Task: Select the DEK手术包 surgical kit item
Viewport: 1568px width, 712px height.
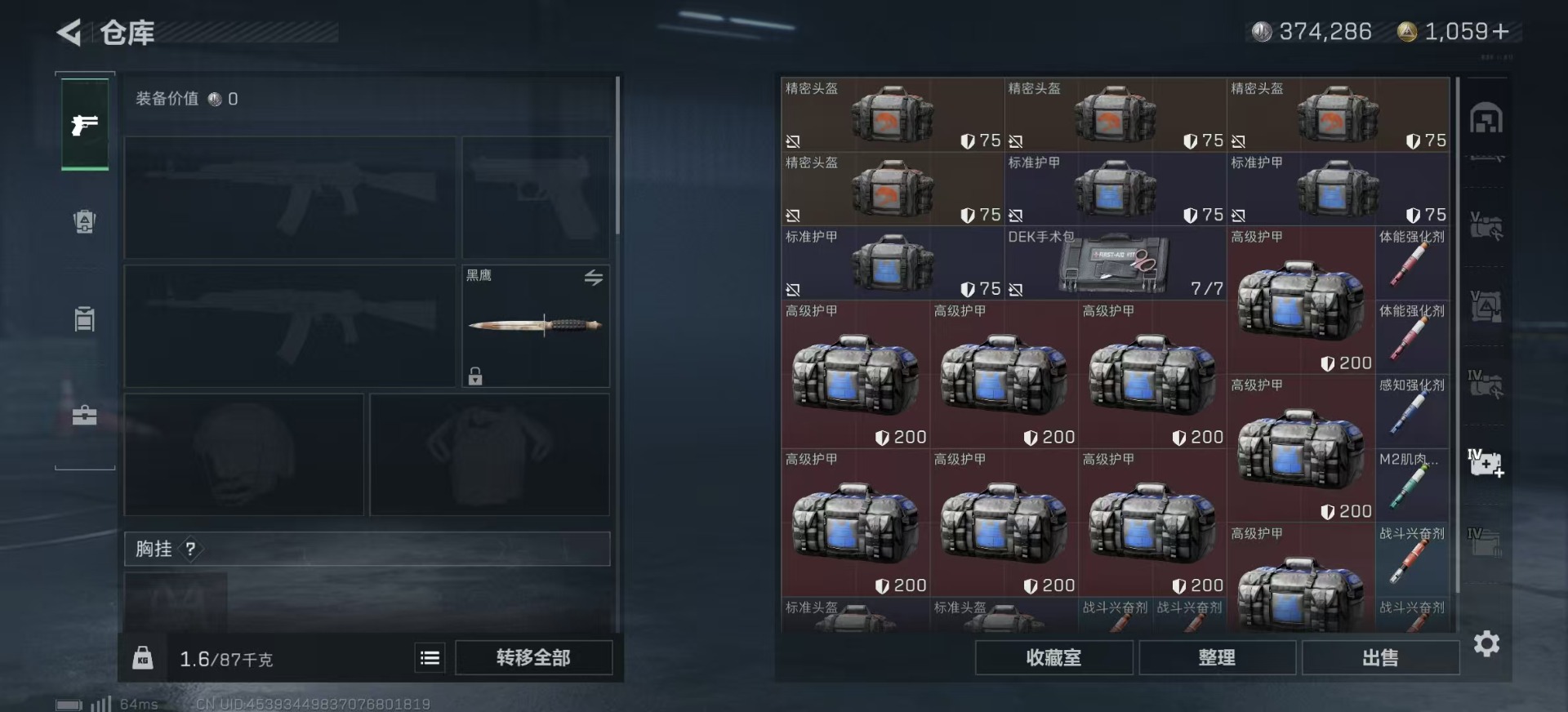Action: pyautogui.click(x=1116, y=263)
